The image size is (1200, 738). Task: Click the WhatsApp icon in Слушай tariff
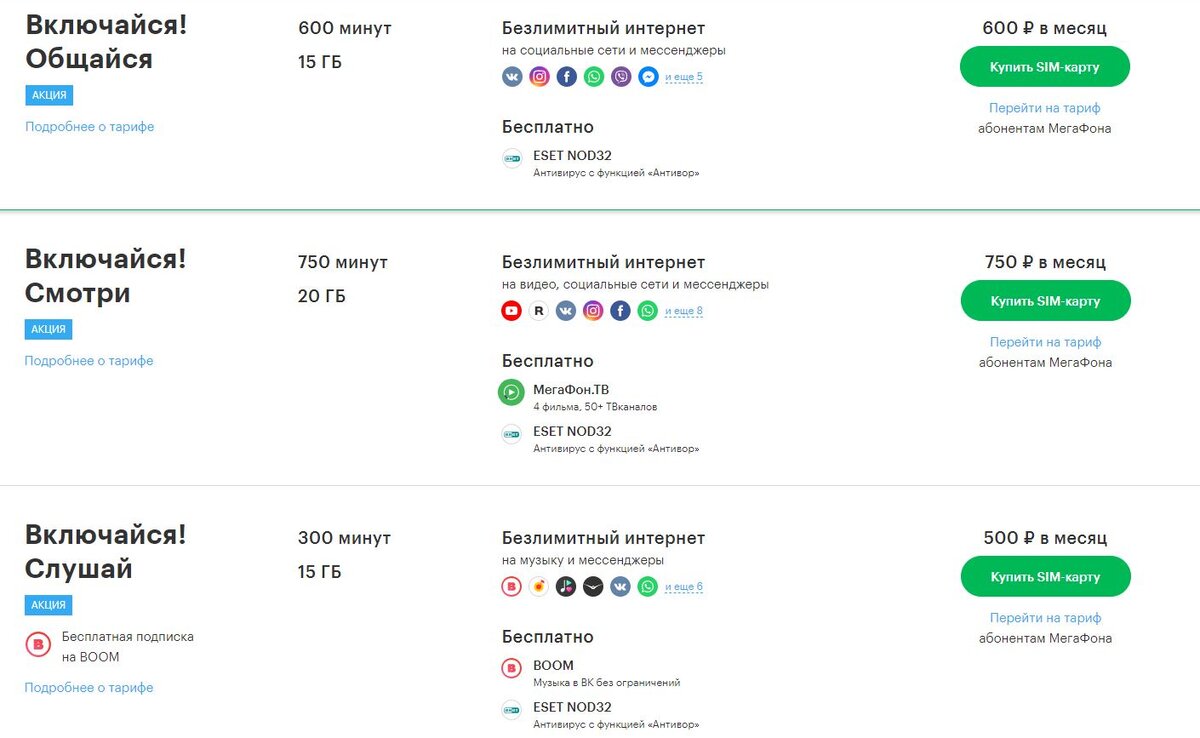click(648, 587)
